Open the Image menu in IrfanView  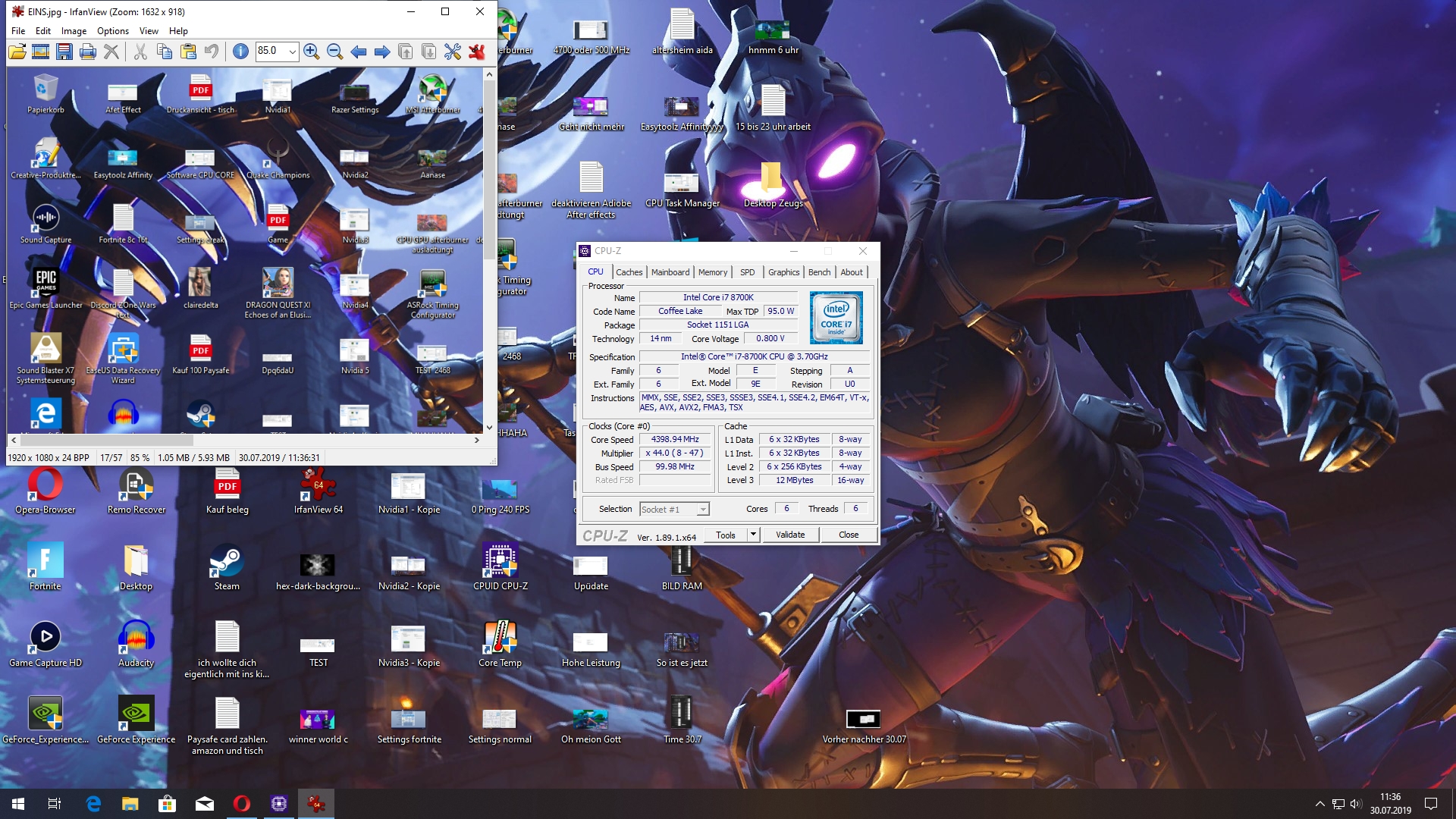click(x=74, y=31)
